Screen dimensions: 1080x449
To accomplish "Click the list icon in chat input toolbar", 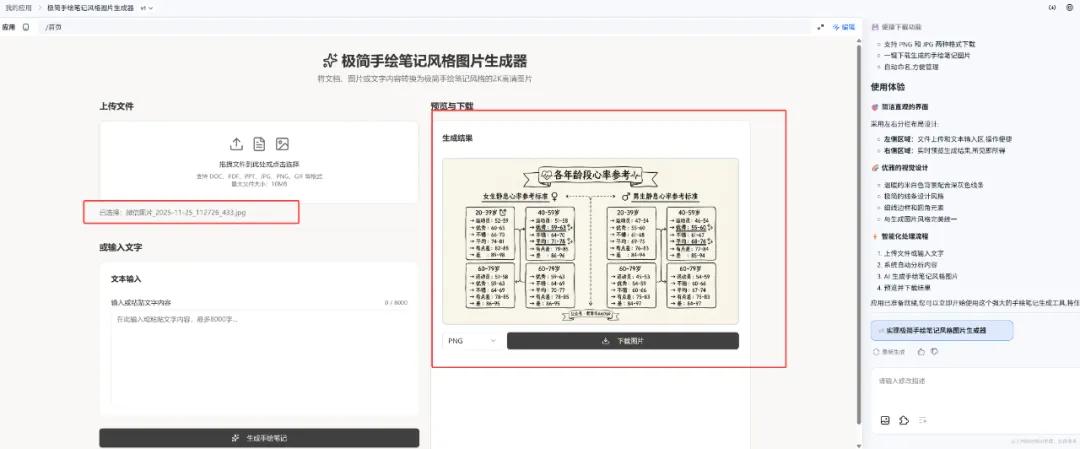I will (922, 420).
